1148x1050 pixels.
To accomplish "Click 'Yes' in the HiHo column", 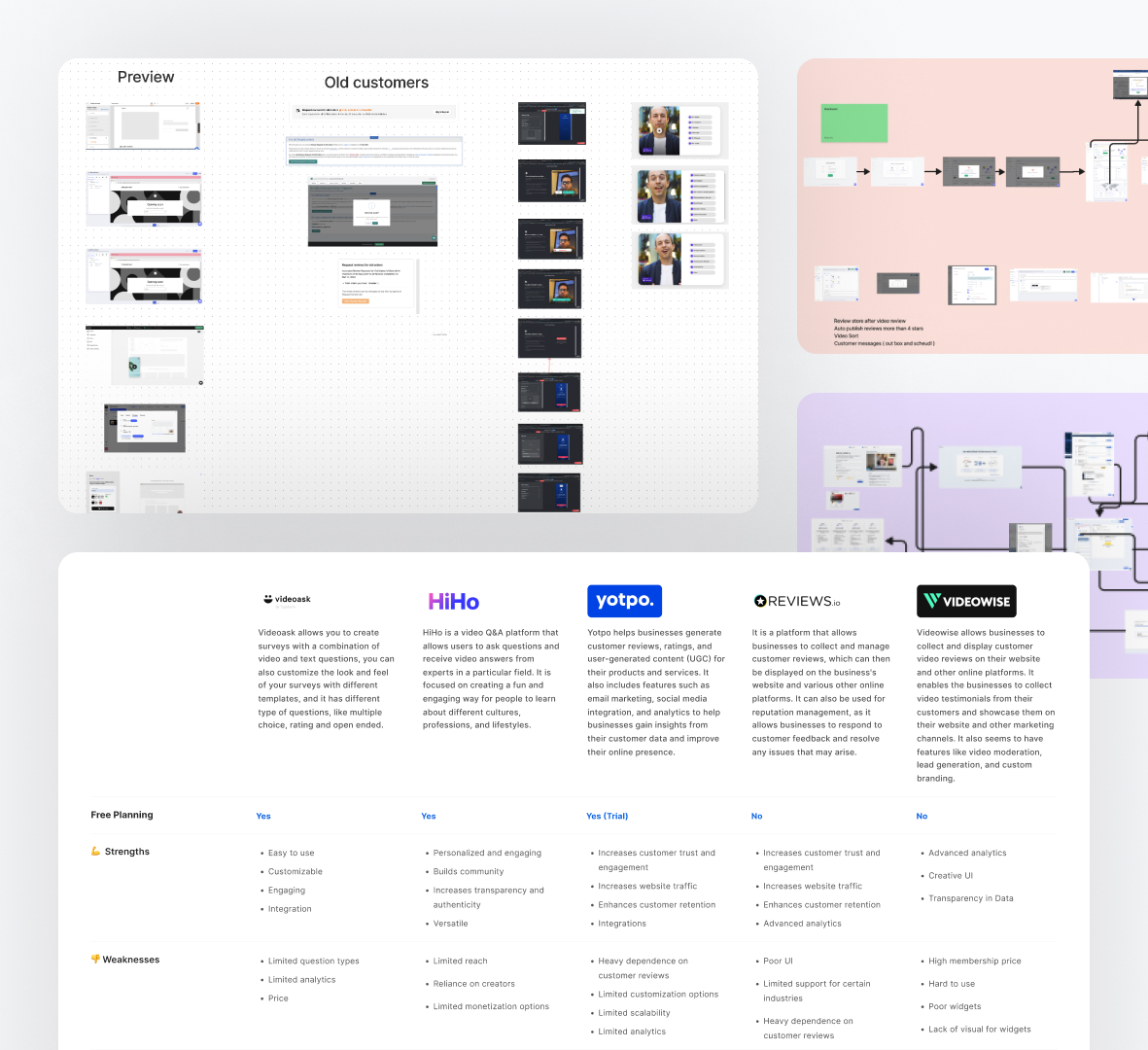I will (429, 816).
